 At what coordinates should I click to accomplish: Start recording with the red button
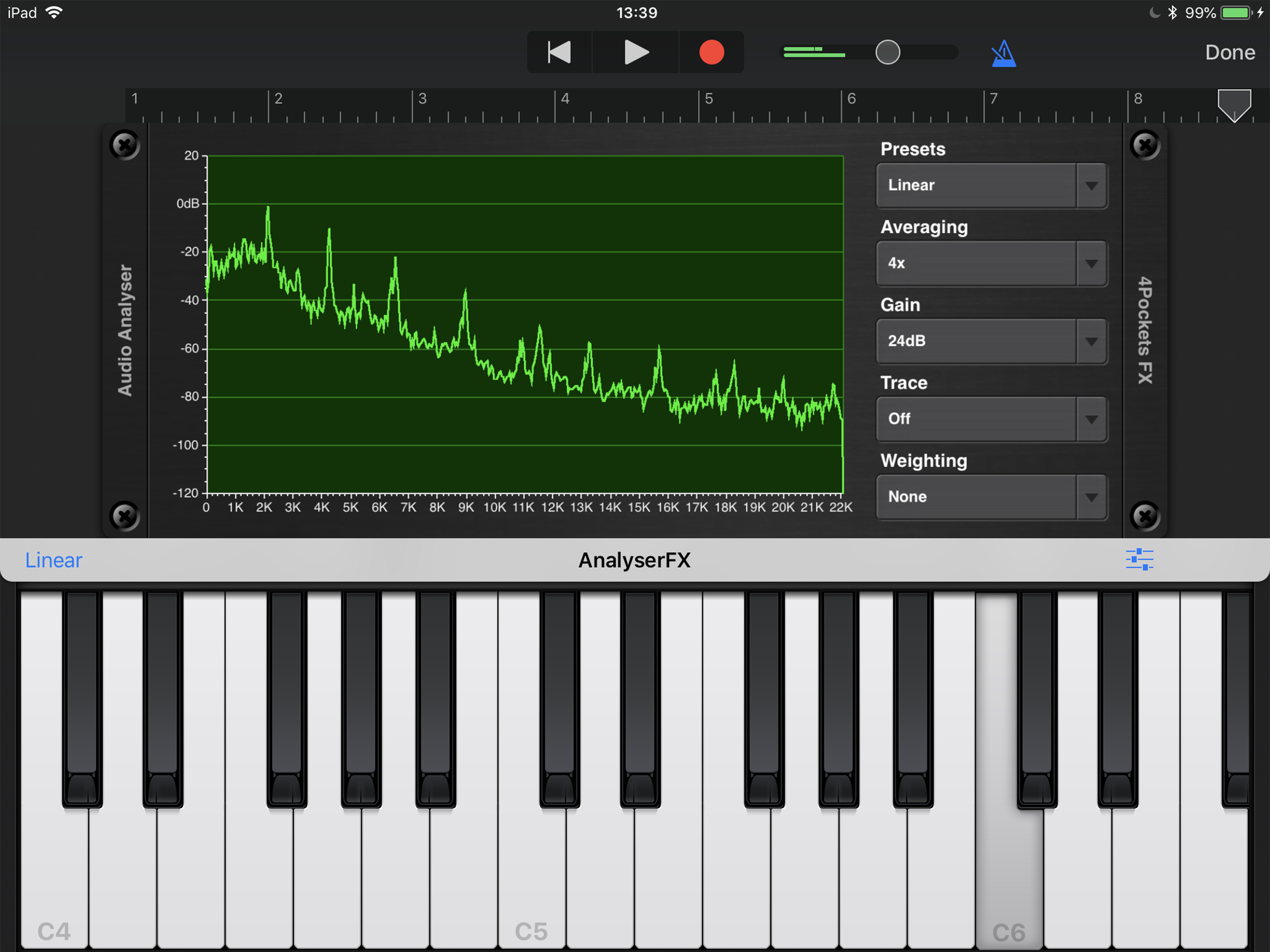(711, 52)
